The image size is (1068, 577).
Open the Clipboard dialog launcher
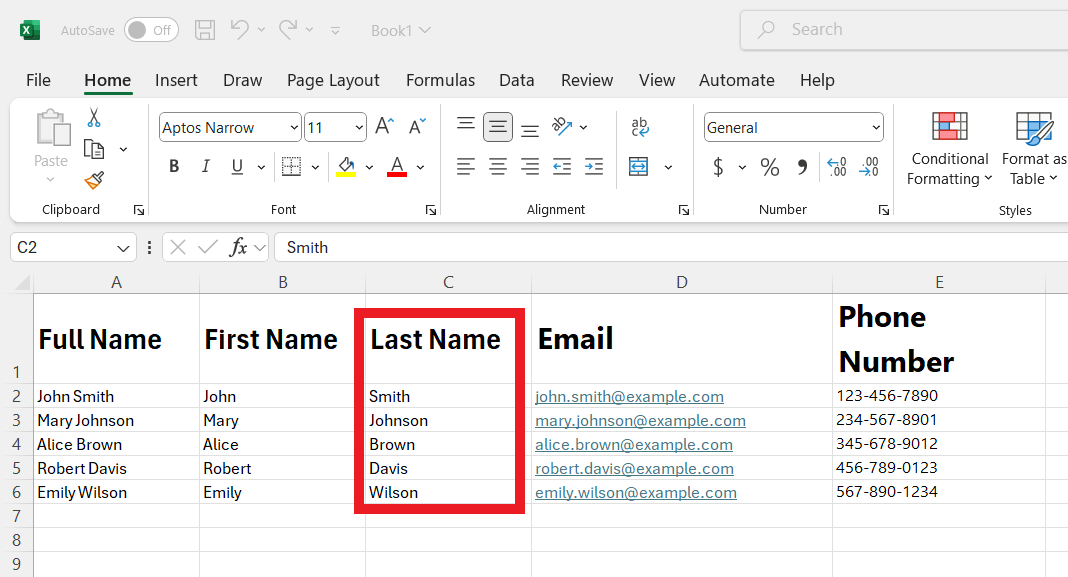(x=139, y=210)
